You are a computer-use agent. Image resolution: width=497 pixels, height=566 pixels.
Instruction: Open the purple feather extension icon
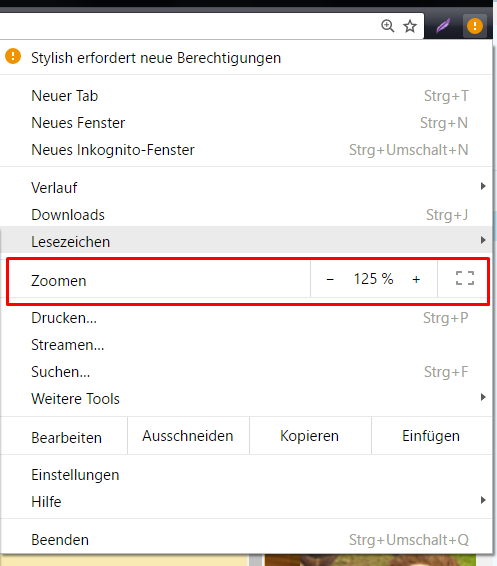[443, 26]
